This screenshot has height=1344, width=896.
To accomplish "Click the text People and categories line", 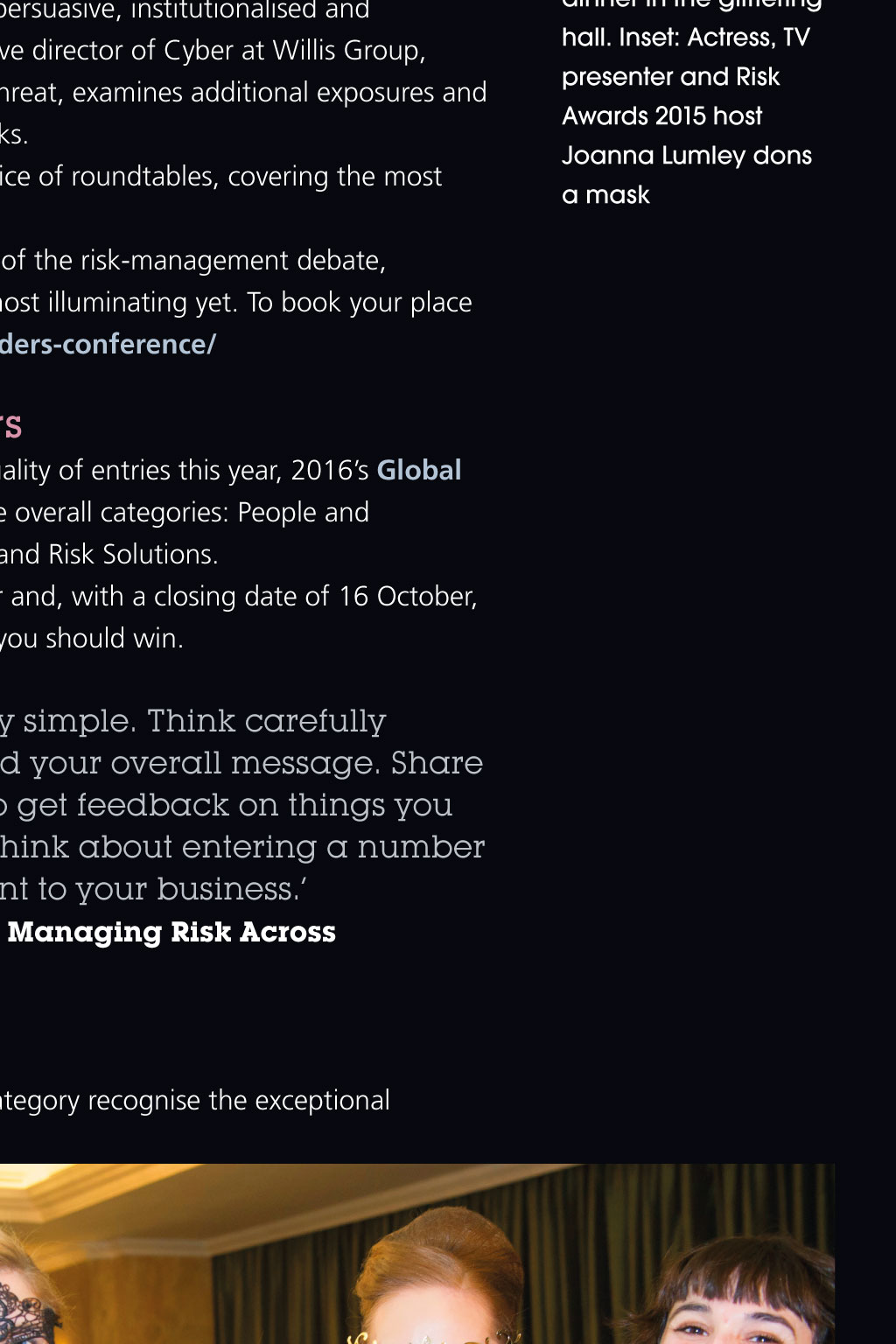I will [x=185, y=512].
